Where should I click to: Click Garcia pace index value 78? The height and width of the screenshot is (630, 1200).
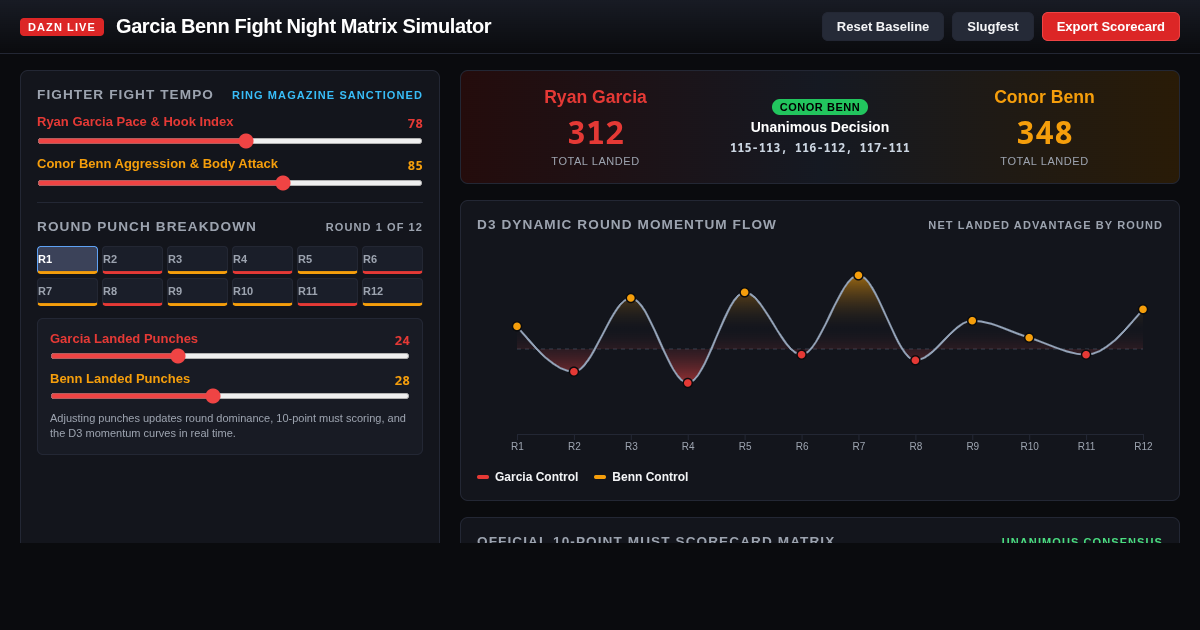415,123
